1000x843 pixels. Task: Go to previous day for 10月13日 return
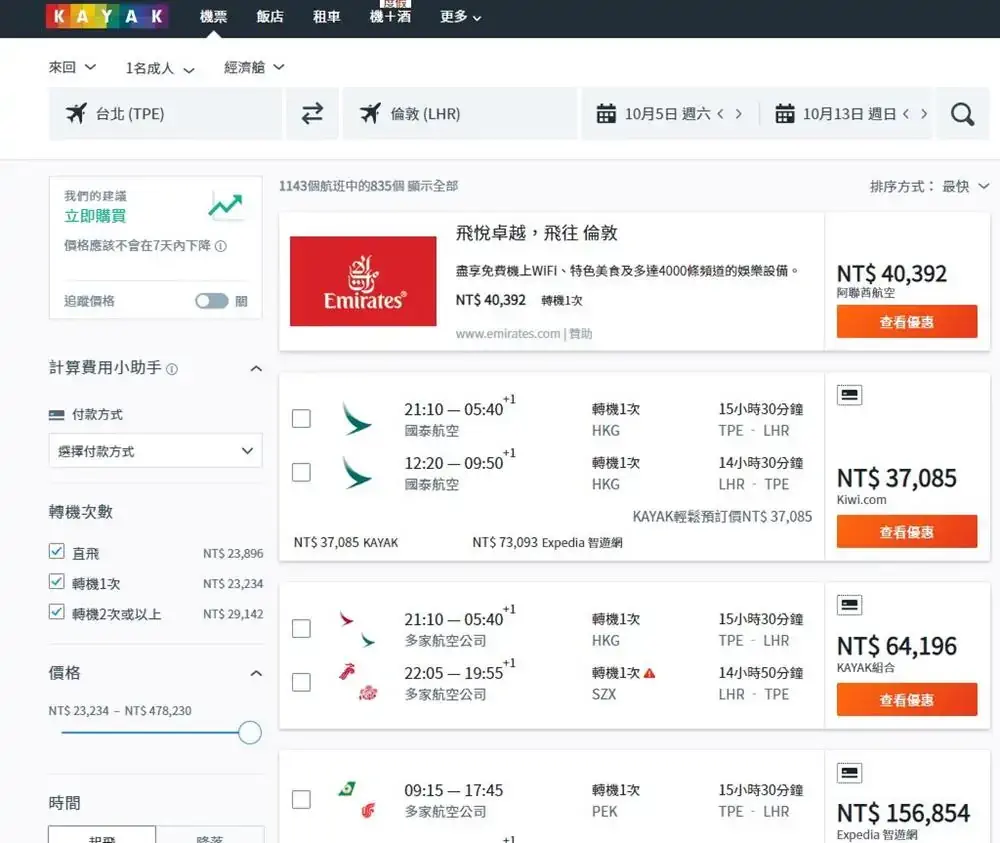coord(906,114)
